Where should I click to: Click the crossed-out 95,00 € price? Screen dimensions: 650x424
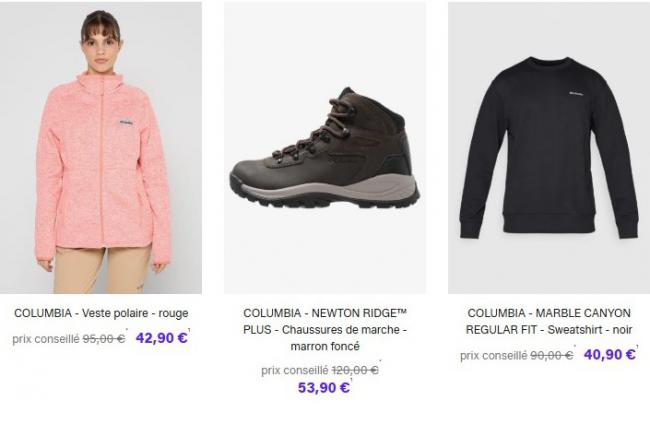(104, 339)
